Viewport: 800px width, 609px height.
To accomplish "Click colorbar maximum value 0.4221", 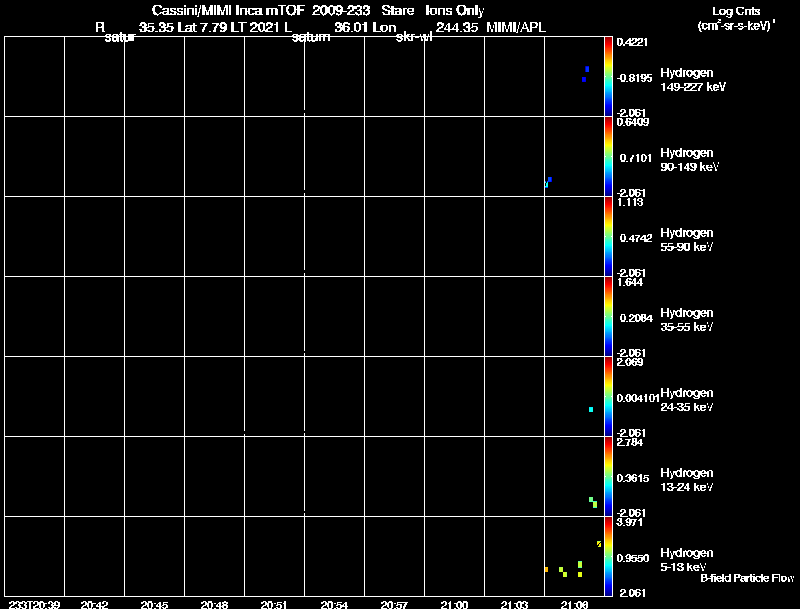I will click(632, 42).
